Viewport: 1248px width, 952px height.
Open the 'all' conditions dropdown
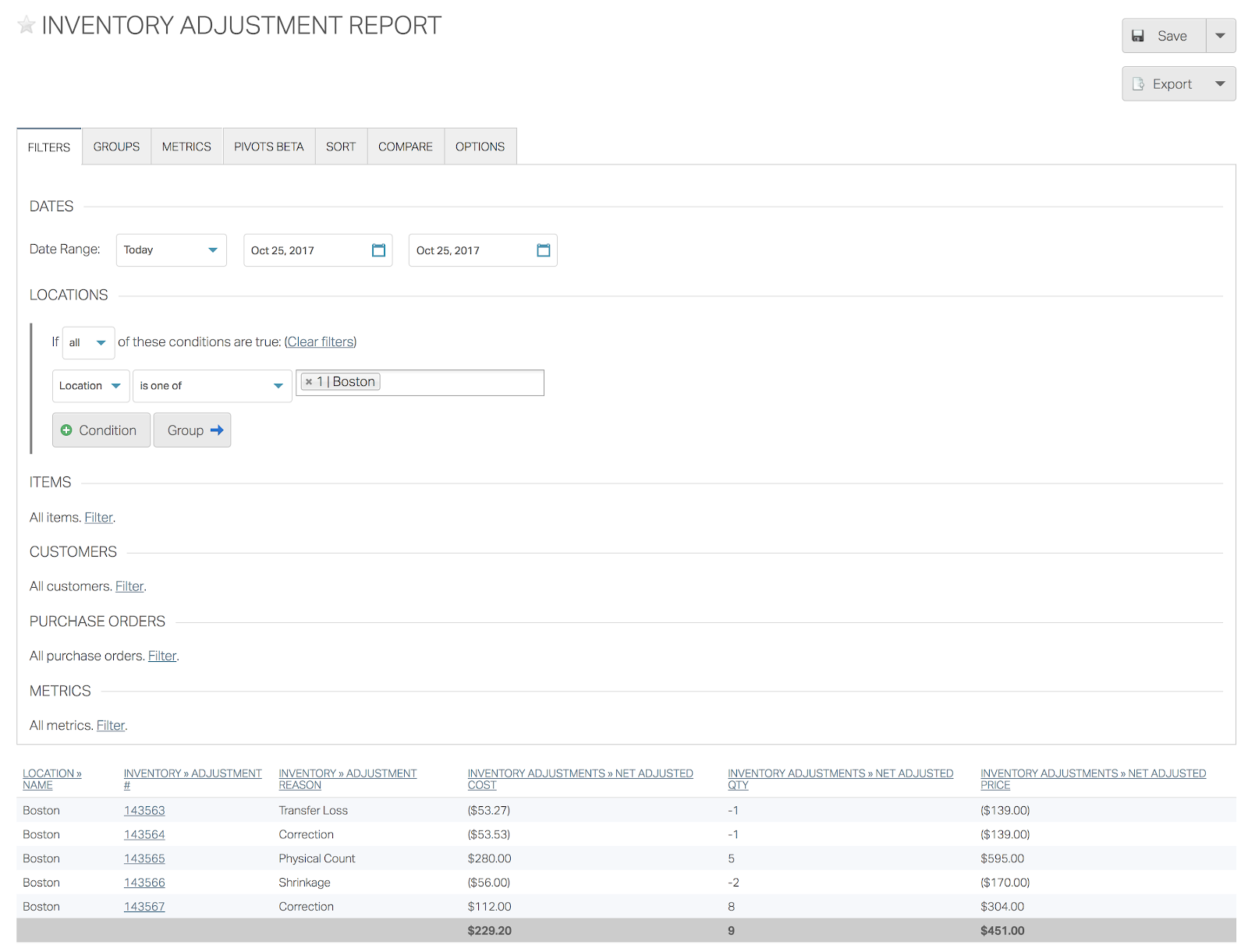click(87, 342)
